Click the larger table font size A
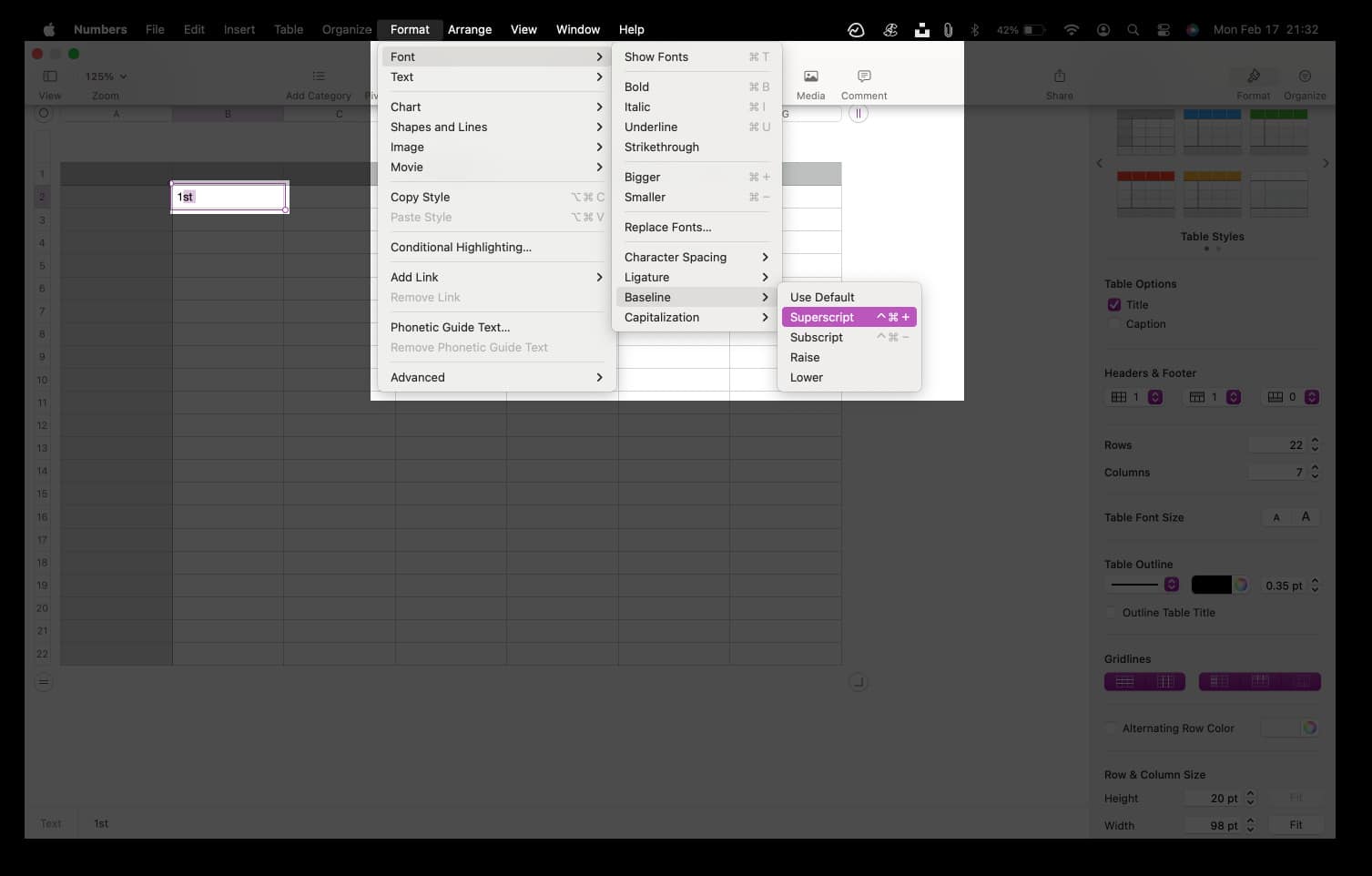This screenshot has width=1372, height=876. (1306, 517)
